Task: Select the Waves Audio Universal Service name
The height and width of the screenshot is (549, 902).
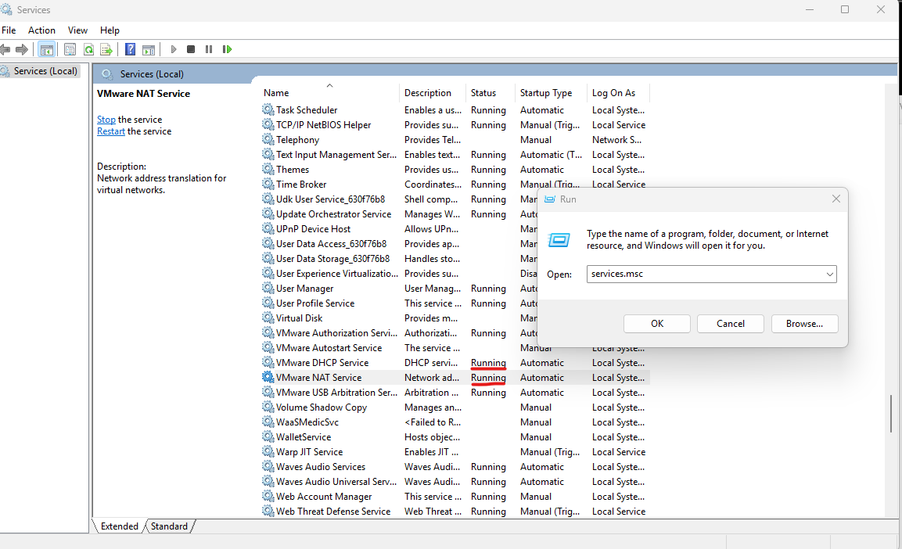Action: (336, 482)
